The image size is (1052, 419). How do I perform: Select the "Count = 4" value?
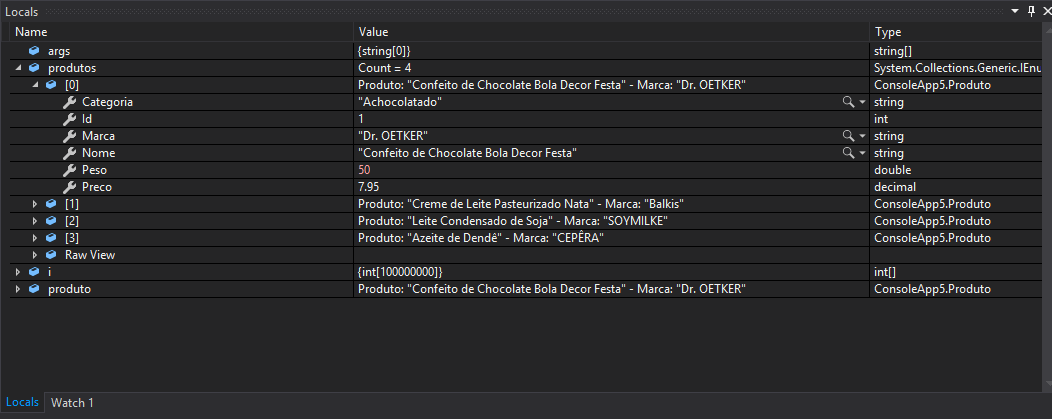point(384,68)
